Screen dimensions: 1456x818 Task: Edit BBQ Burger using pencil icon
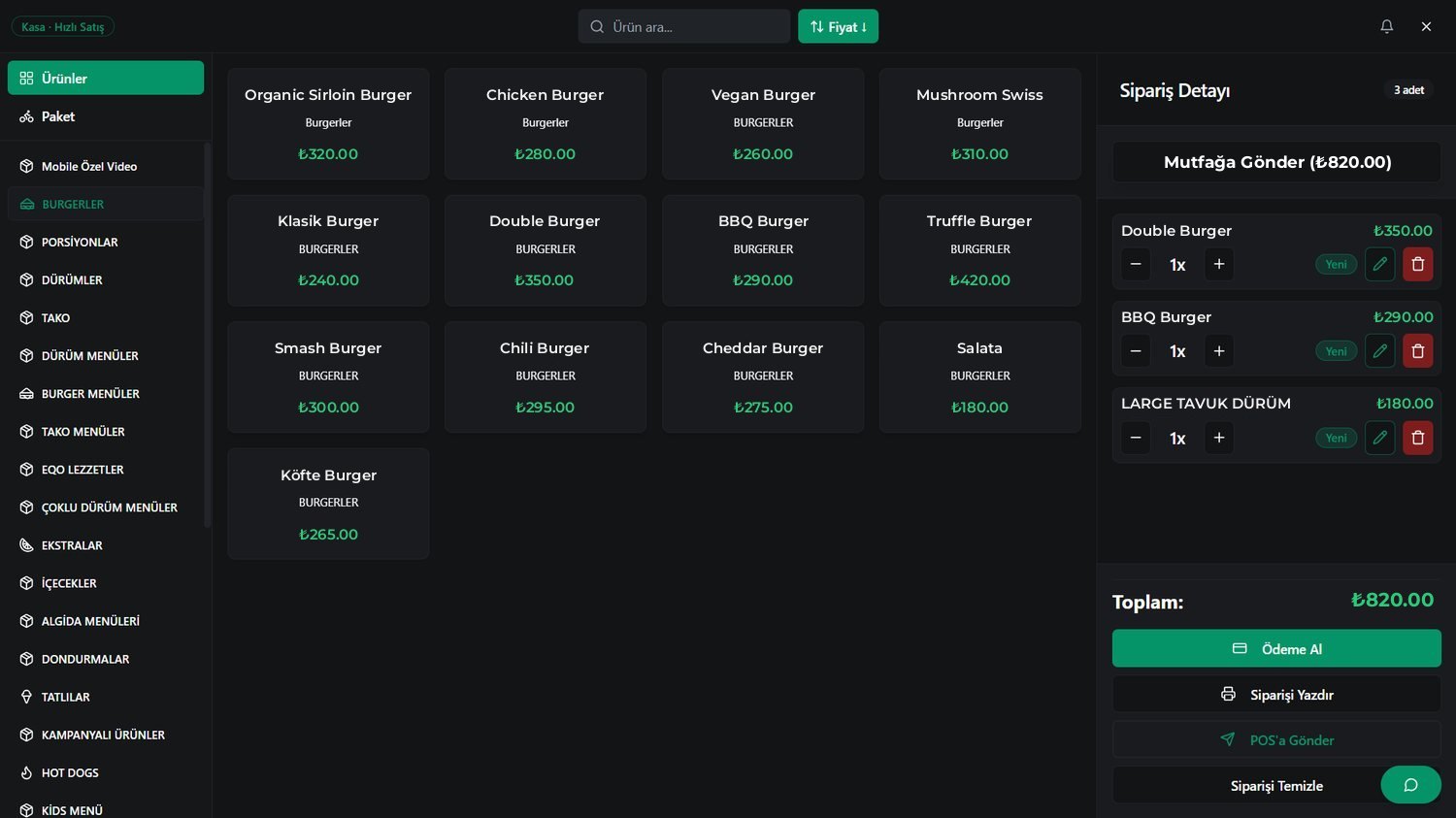coord(1379,350)
